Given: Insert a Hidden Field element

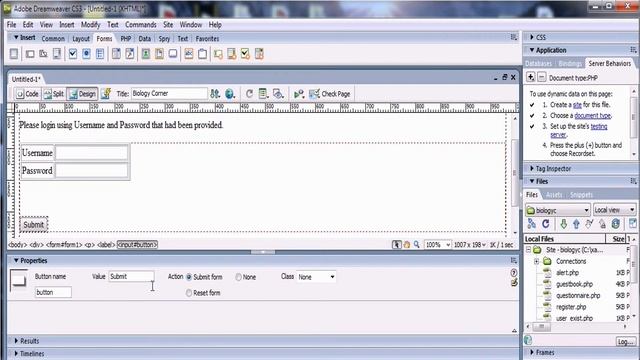Looking at the screenshot, I should 43,54.
